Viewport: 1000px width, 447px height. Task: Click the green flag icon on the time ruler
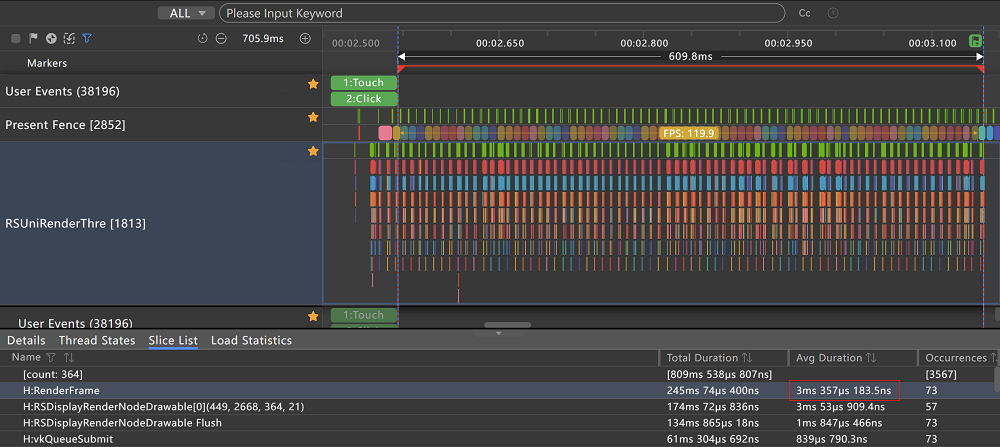[975, 41]
